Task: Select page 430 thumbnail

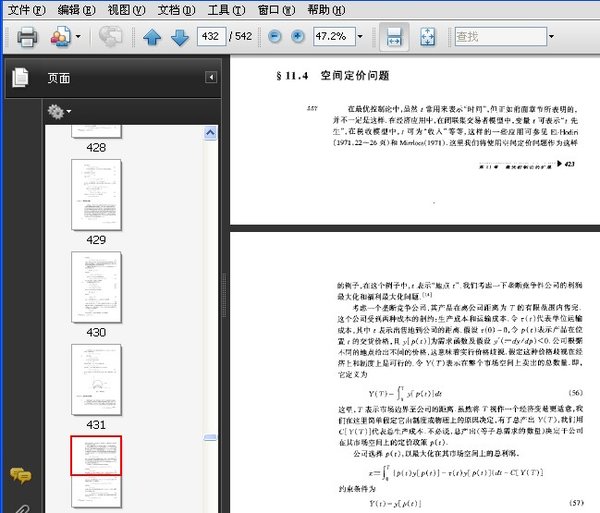Action: (96, 287)
